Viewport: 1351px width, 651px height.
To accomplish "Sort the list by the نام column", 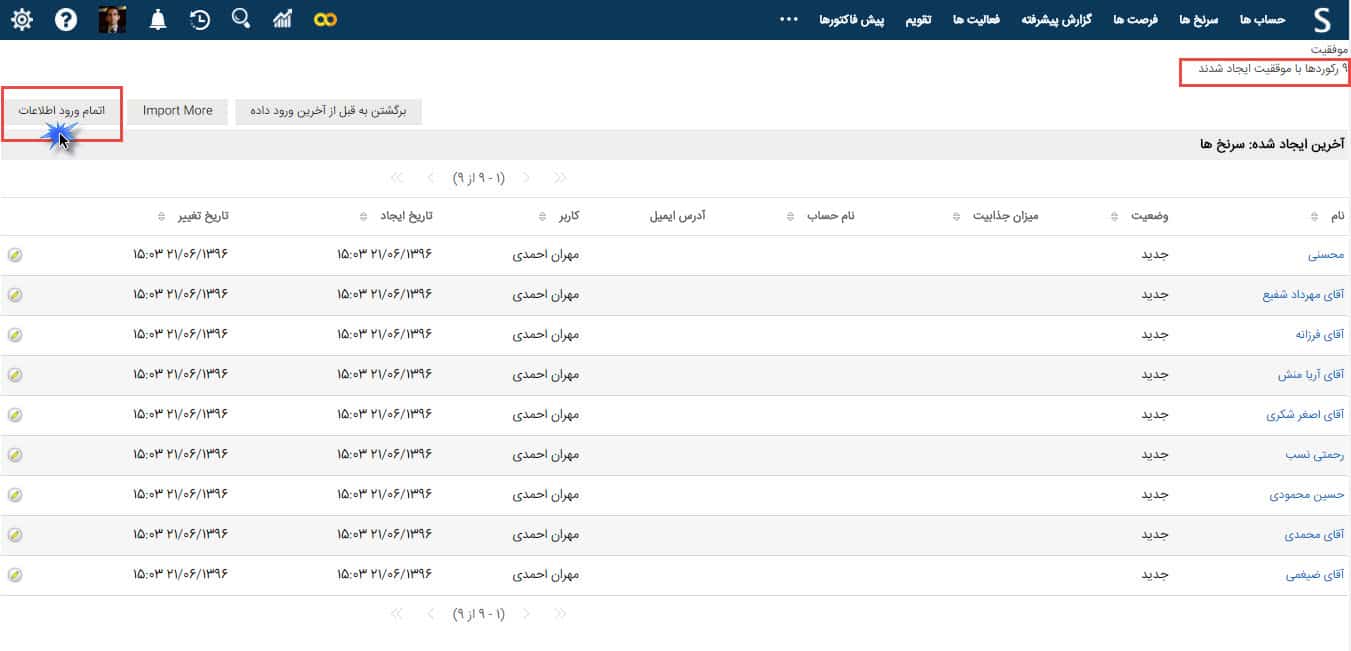I will pyautogui.click(x=1338, y=216).
